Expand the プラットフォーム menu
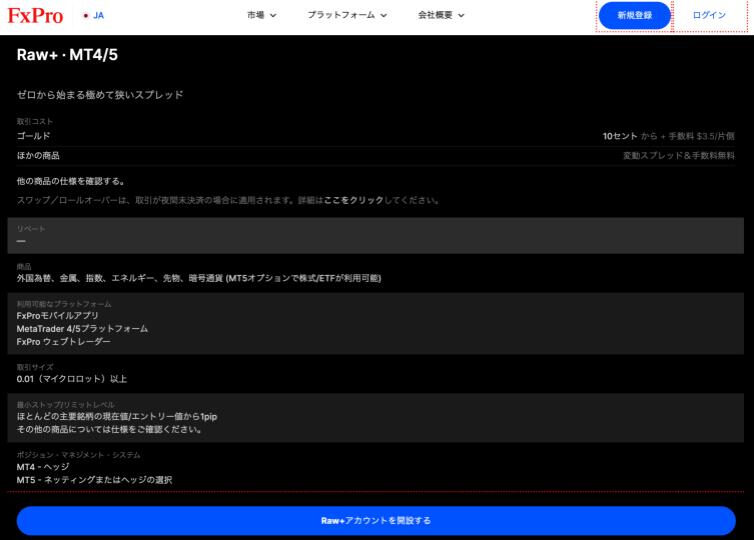 (347, 15)
